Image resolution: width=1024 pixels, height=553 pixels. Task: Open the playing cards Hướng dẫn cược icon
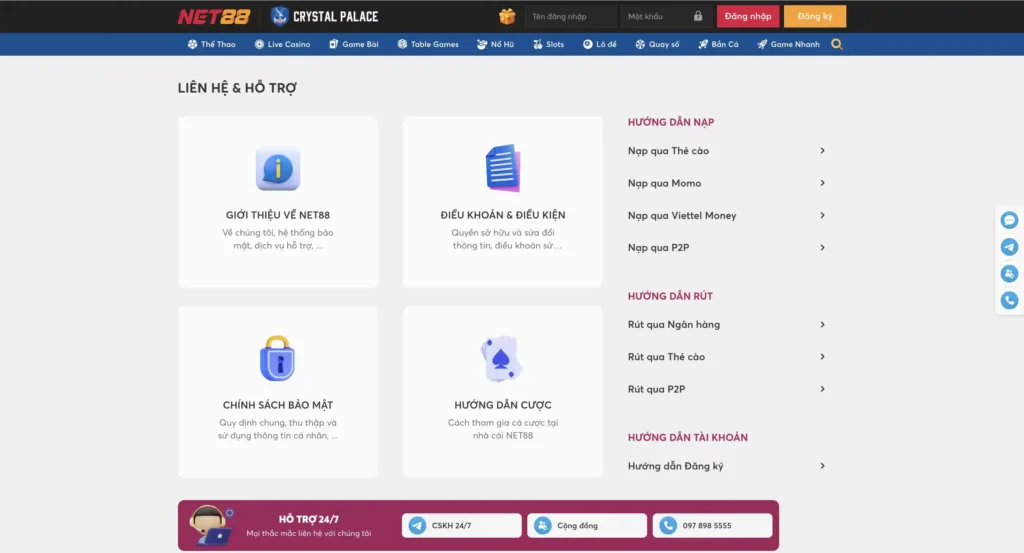(x=502, y=358)
